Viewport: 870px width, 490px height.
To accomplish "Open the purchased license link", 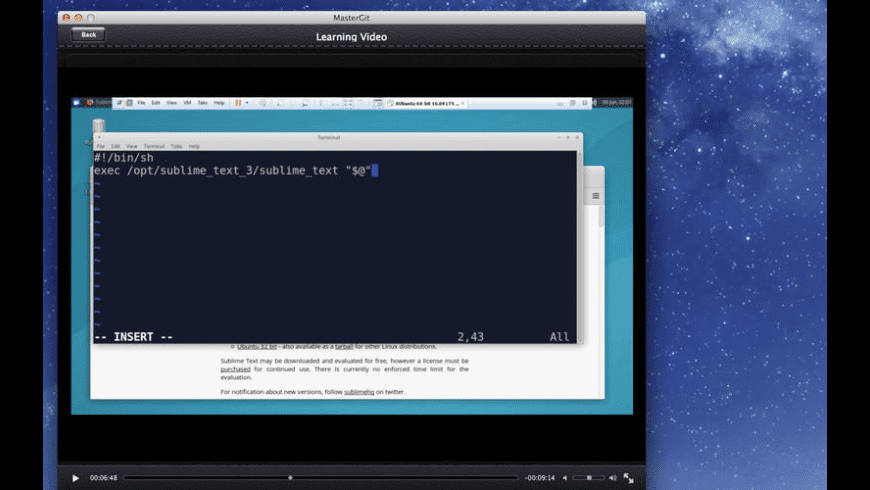I will pos(235,369).
